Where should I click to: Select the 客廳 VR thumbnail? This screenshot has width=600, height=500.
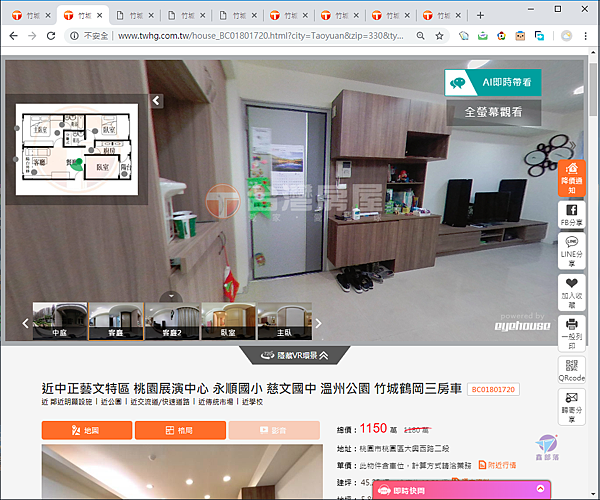pos(116,321)
